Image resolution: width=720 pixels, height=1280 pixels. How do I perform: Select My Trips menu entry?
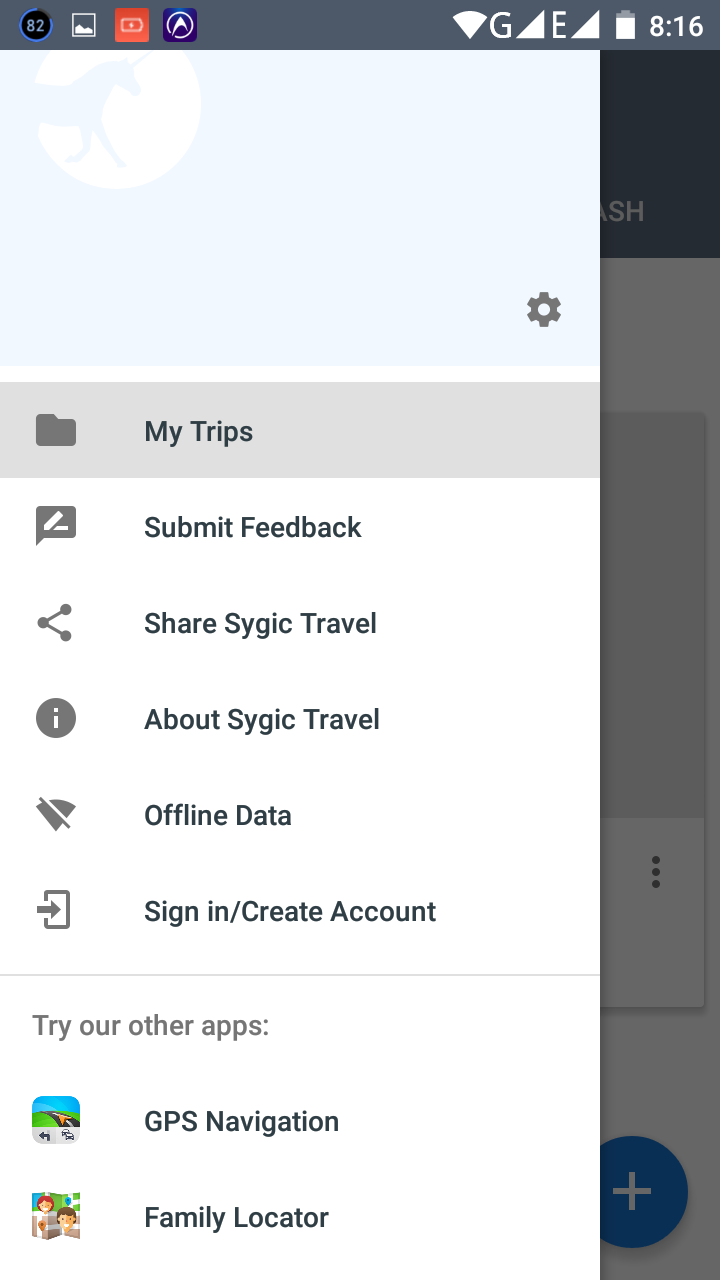point(199,431)
